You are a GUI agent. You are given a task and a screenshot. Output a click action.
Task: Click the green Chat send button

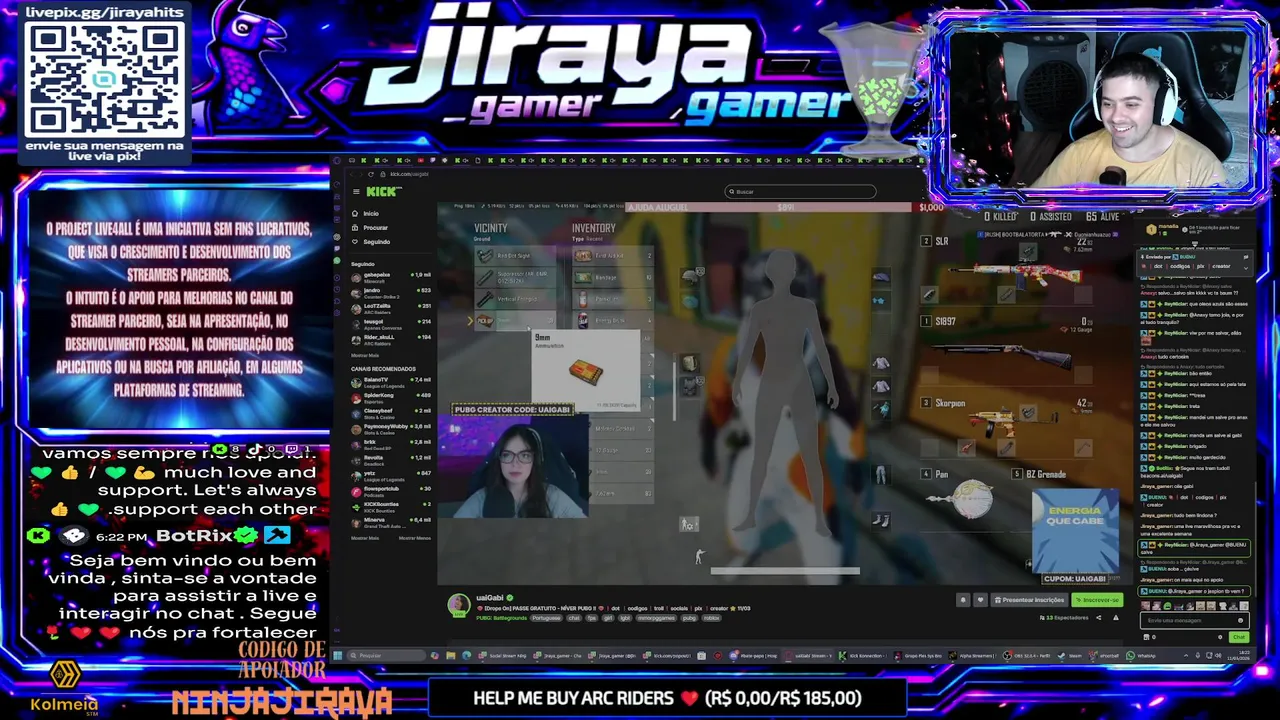coord(1239,637)
